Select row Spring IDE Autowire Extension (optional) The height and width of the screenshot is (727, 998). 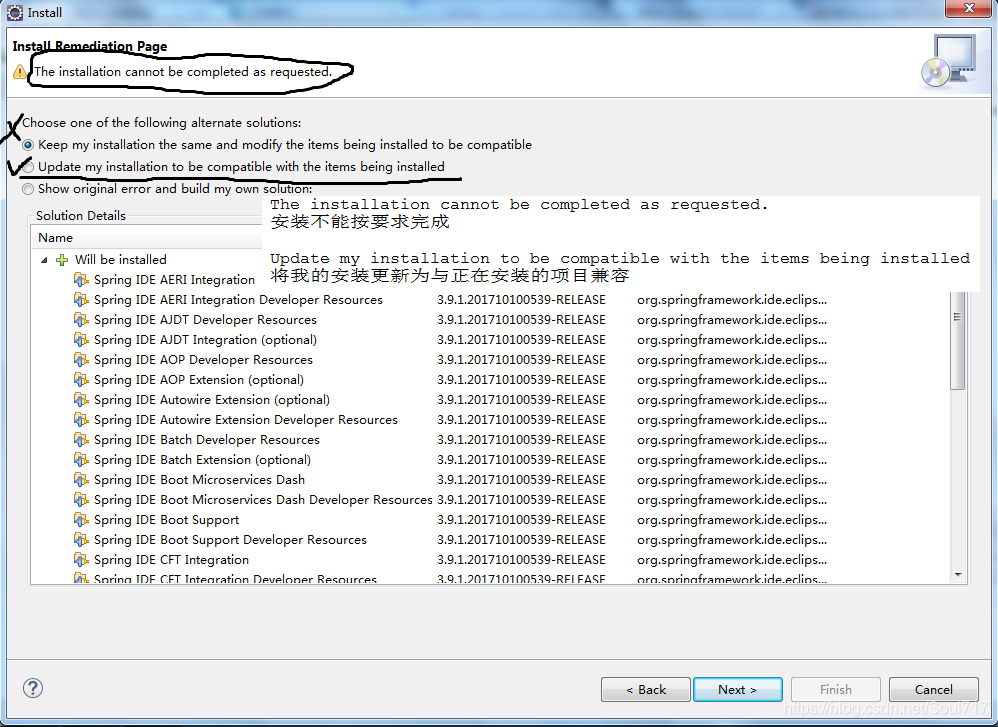click(x=490, y=400)
